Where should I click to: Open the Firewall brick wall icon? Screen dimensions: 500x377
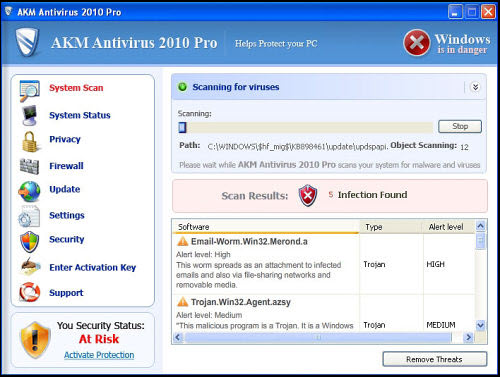coord(29,166)
